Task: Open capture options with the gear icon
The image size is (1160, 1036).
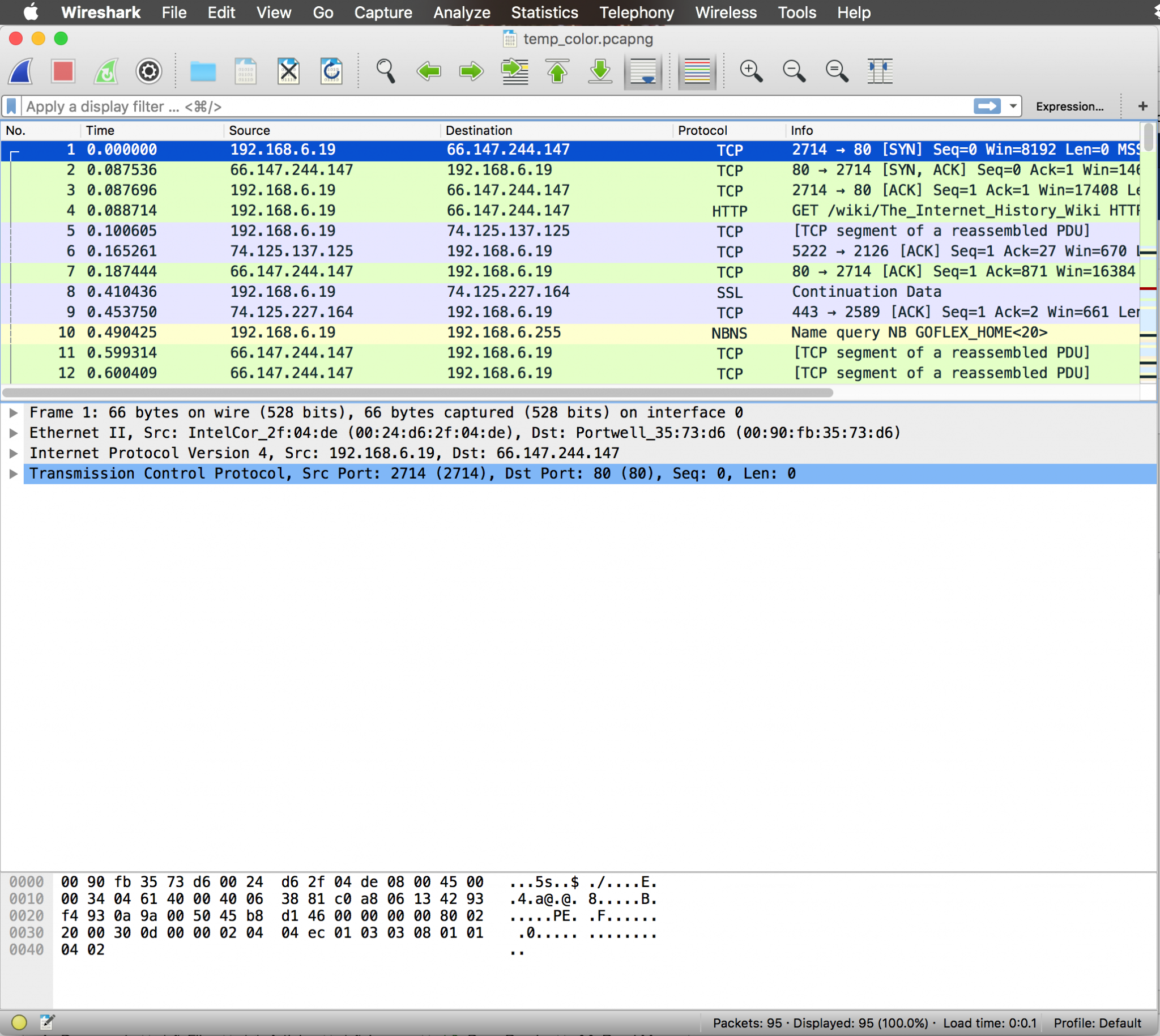Action: [148, 71]
